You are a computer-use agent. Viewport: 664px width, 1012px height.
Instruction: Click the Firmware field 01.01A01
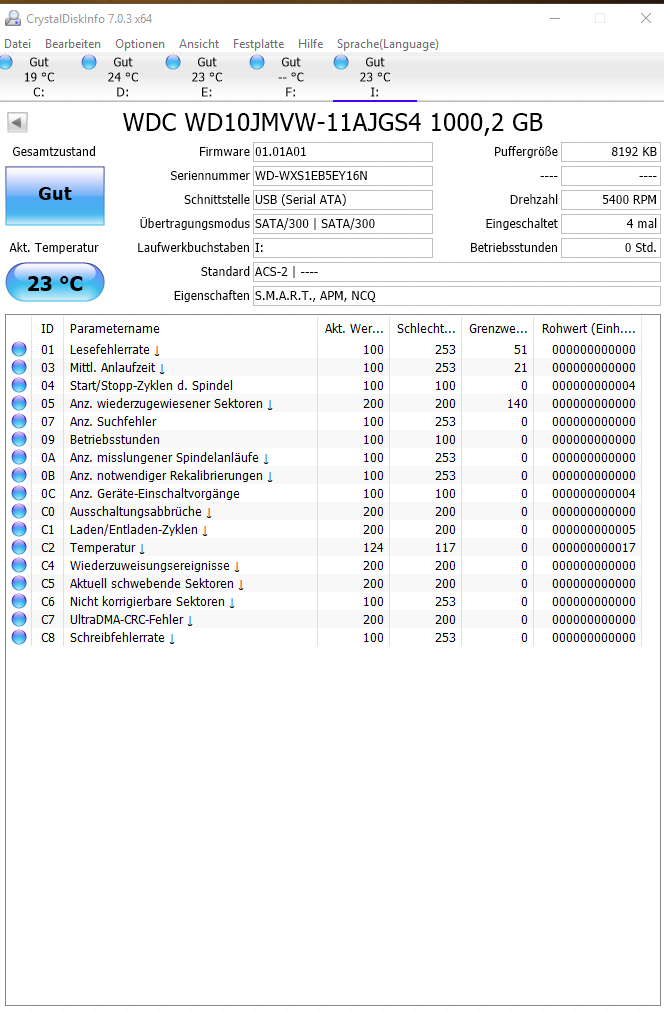(x=343, y=152)
